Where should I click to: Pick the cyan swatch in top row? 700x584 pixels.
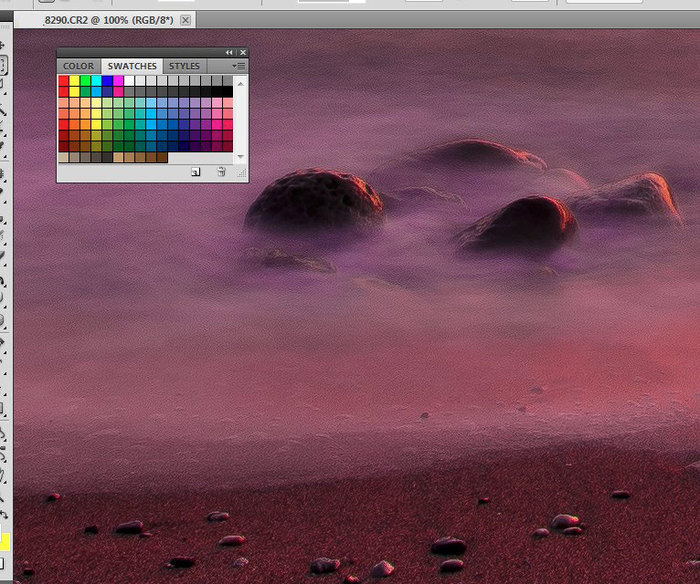pos(97,80)
